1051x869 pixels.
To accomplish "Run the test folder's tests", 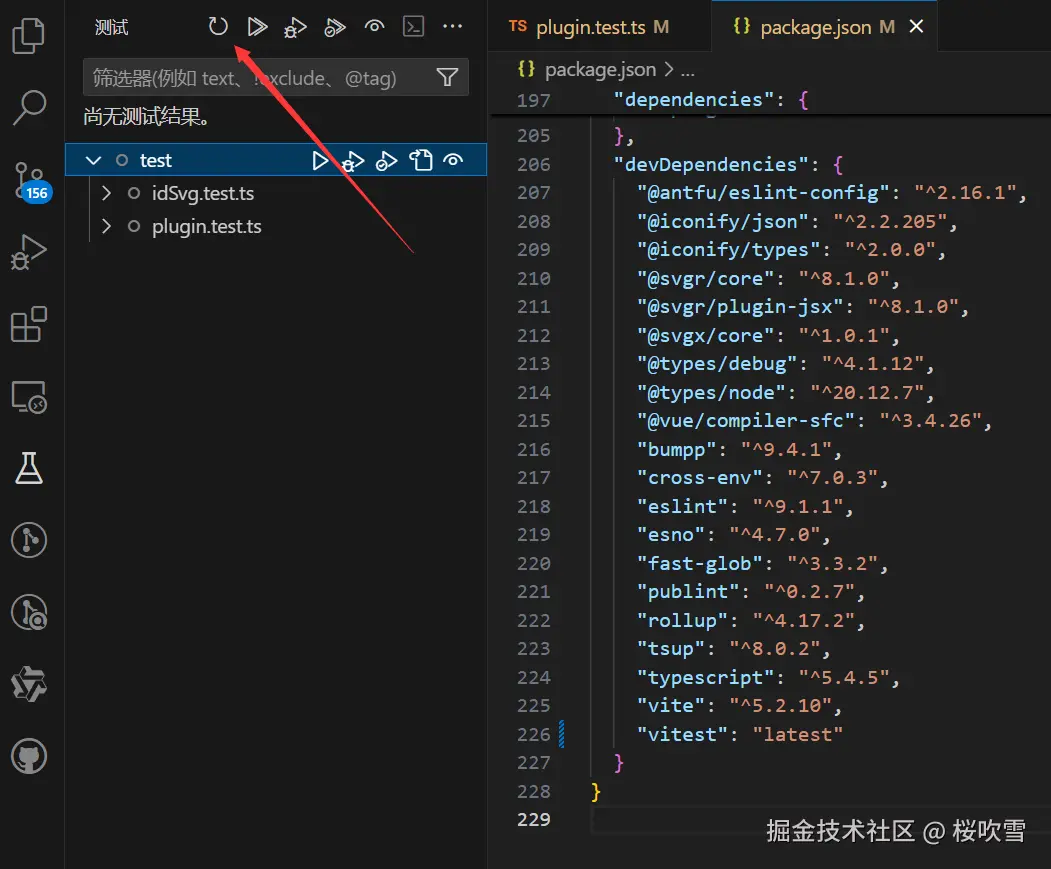I will click(x=320, y=161).
